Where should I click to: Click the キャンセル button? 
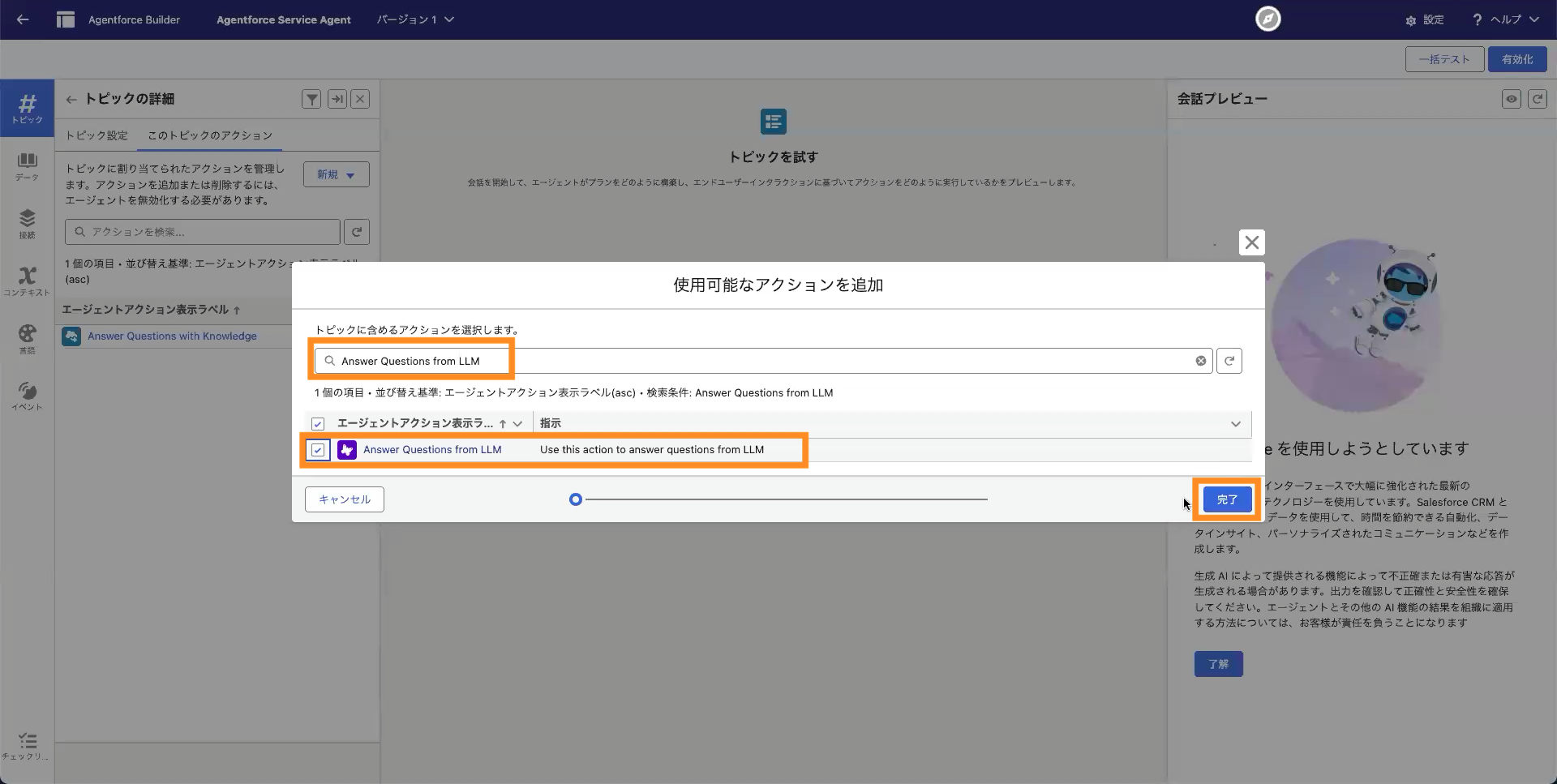coord(345,499)
